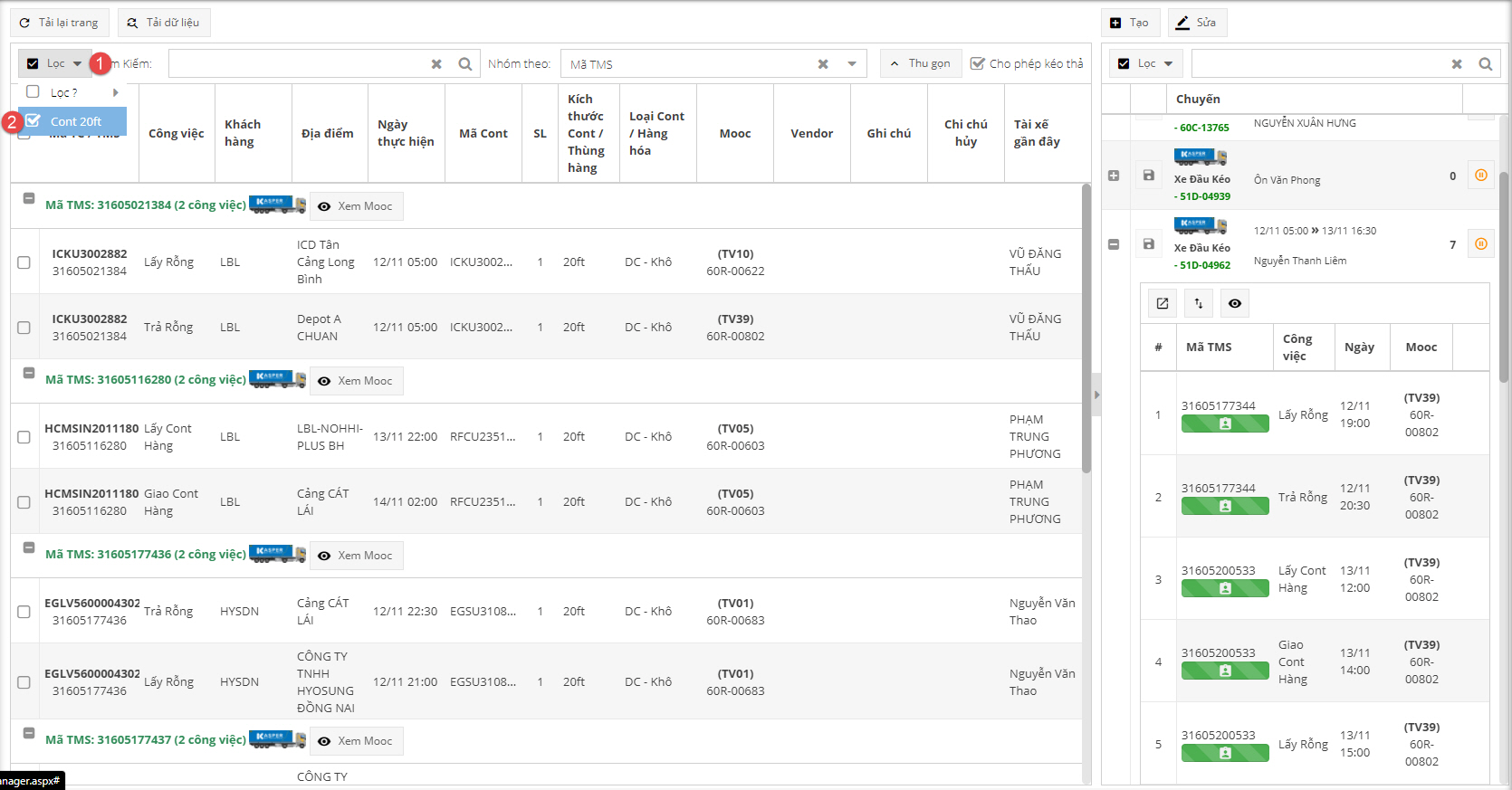This screenshot has height=790, width=1512.
Task: Click the up-down sort arrows icon
Action: (x=1199, y=303)
